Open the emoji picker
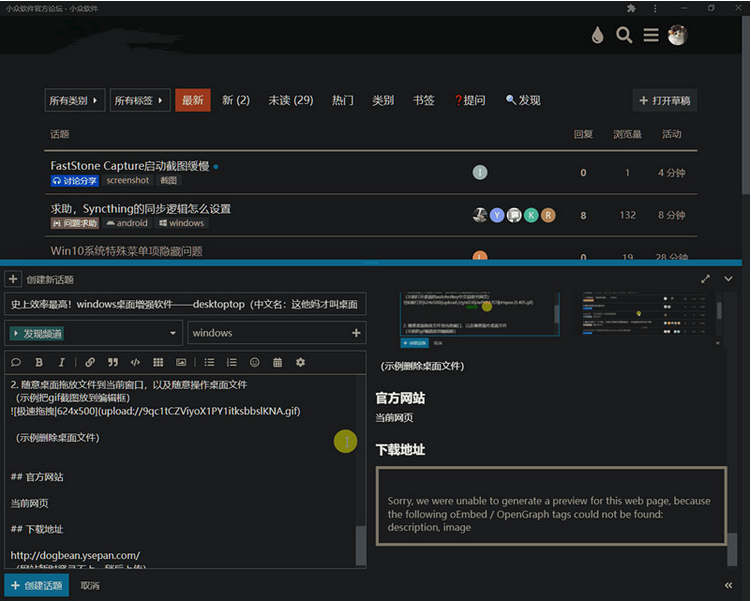The height and width of the screenshot is (601, 751). click(255, 362)
